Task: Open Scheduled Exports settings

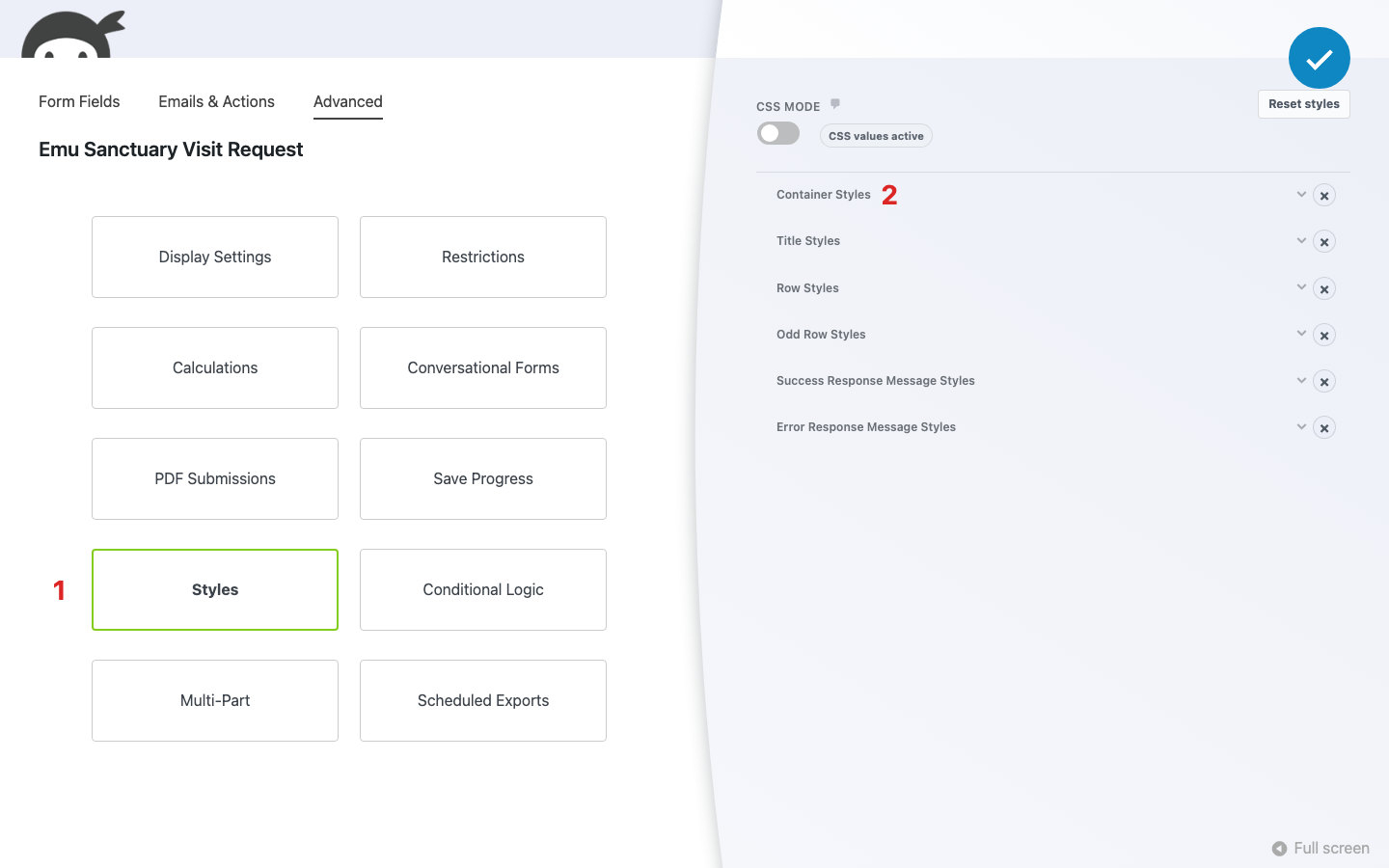Action: click(x=483, y=700)
